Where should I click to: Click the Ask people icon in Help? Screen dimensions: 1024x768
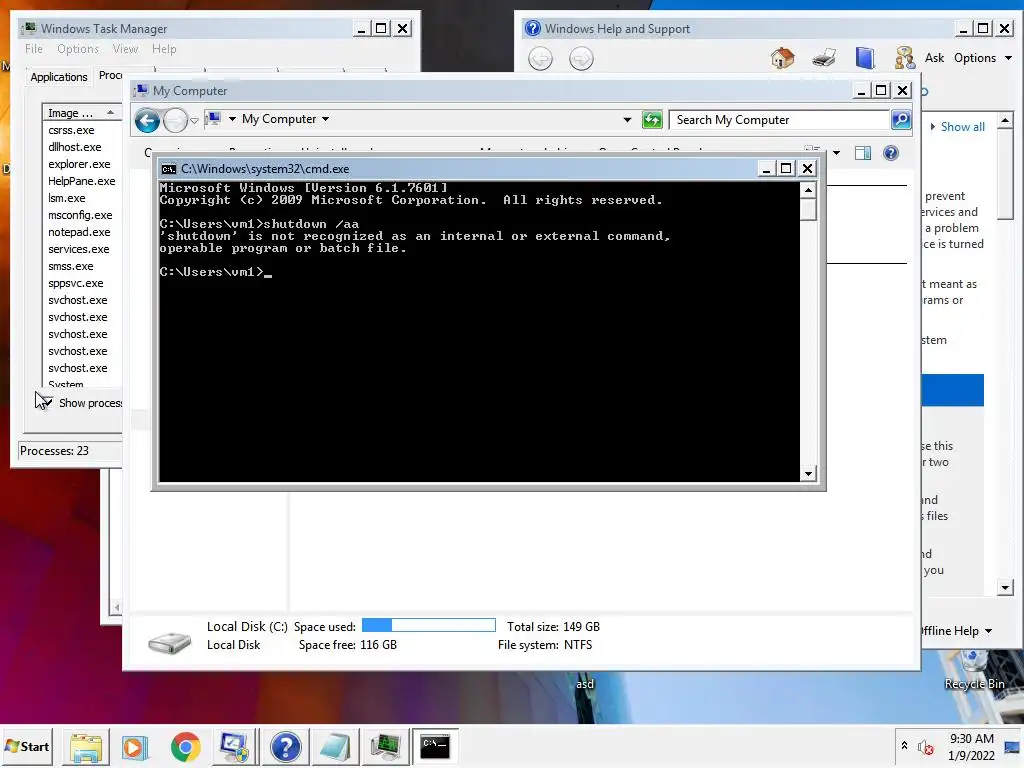click(x=905, y=58)
